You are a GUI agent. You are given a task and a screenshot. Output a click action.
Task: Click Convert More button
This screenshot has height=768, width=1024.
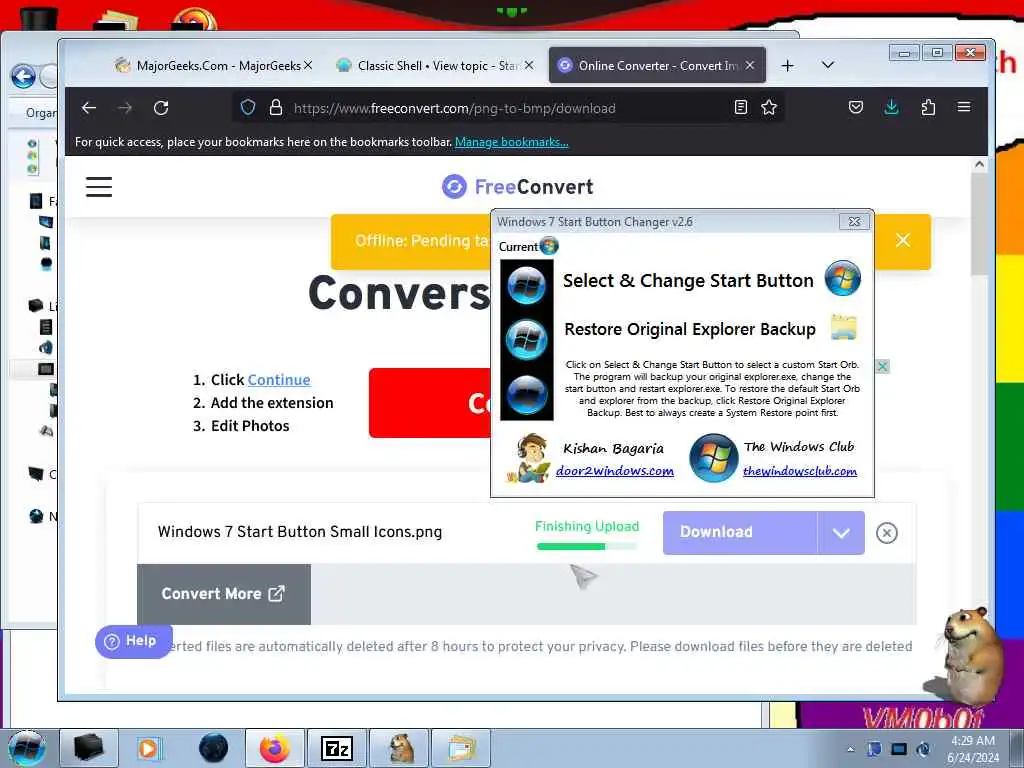coord(223,594)
